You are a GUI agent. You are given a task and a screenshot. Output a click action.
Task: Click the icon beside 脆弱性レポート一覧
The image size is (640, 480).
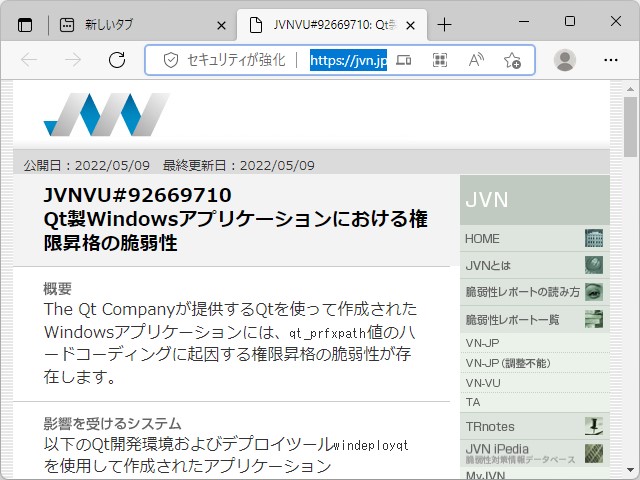pos(593,319)
